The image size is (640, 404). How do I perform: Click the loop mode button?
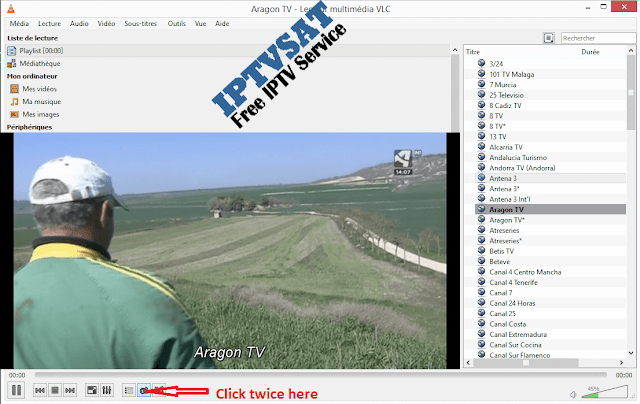click(144, 391)
